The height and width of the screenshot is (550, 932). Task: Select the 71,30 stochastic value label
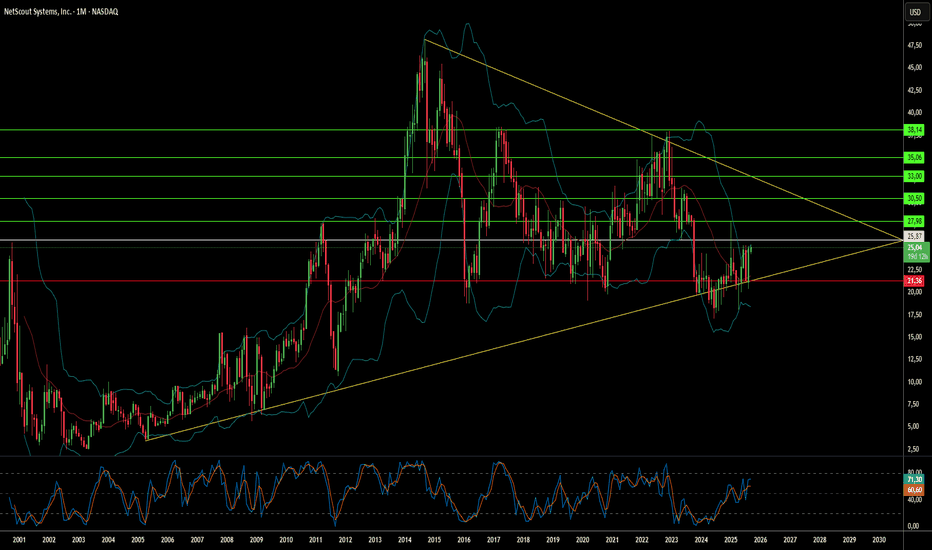(x=915, y=480)
